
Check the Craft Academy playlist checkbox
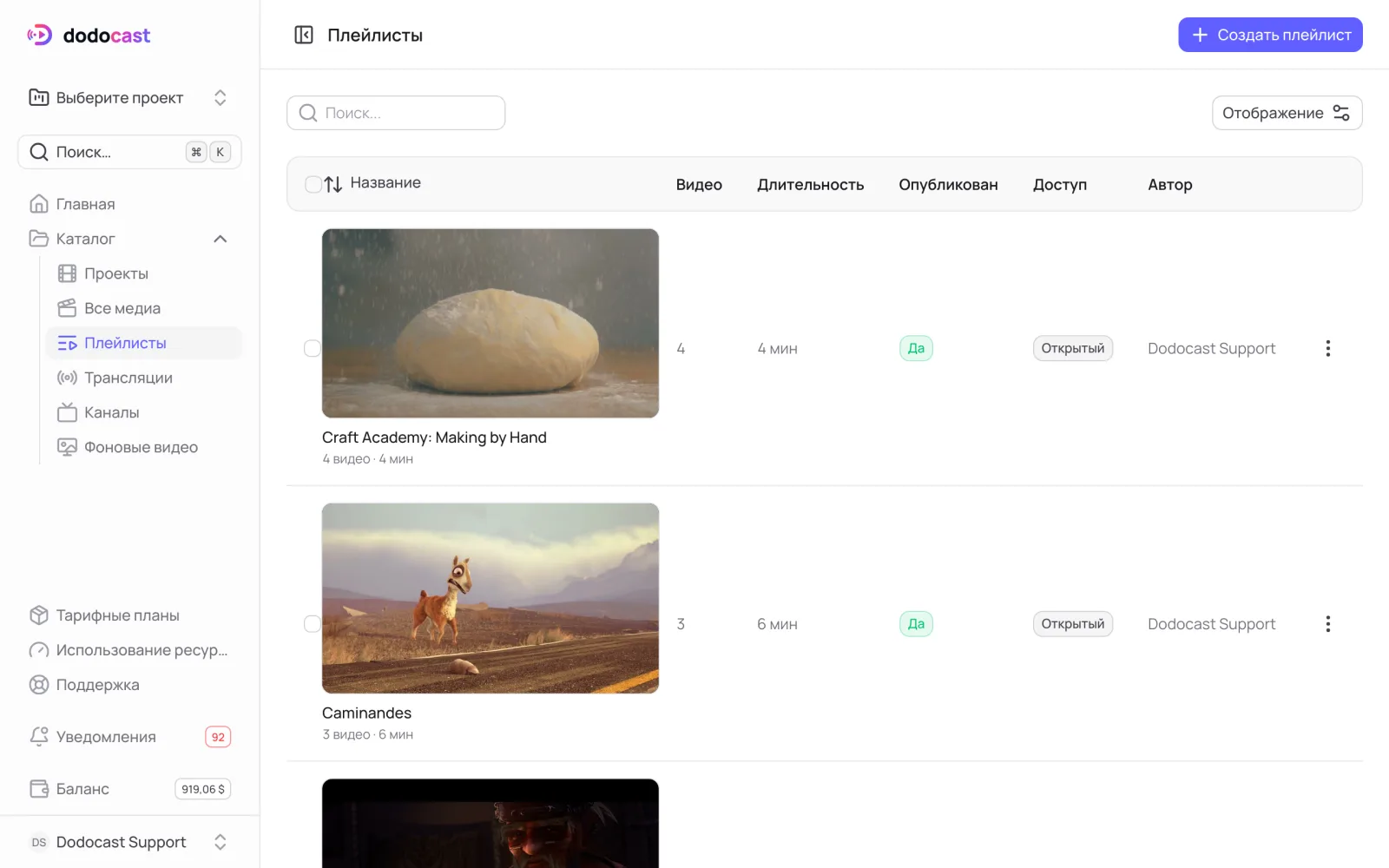(x=313, y=348)
